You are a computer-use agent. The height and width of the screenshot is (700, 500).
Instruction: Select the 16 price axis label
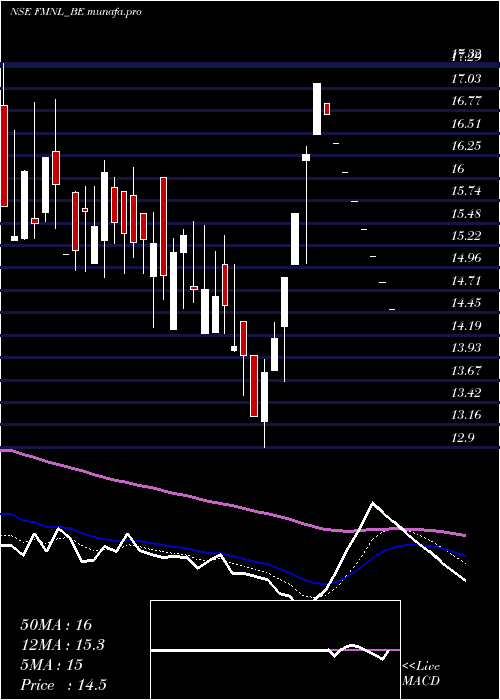coord(458,169)
